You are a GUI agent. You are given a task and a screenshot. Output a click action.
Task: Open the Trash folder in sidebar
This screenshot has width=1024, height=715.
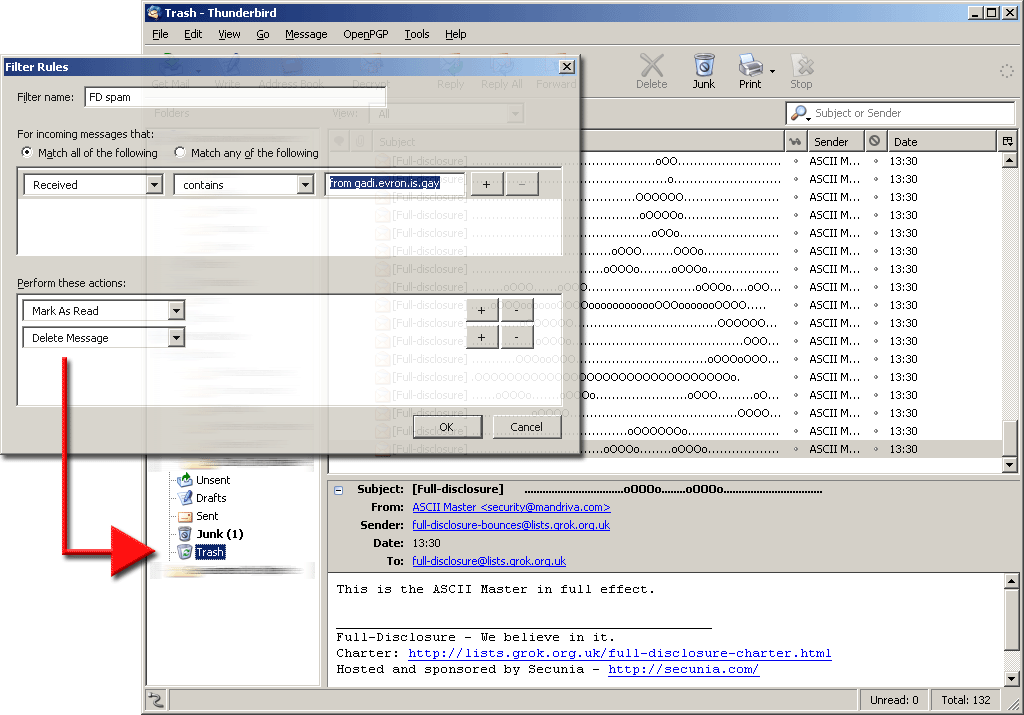(210, 552)
